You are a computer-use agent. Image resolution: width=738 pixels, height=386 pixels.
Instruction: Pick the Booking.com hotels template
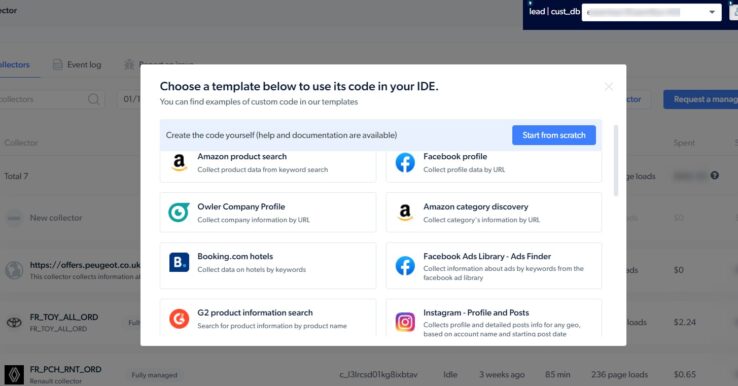[268, 265]
